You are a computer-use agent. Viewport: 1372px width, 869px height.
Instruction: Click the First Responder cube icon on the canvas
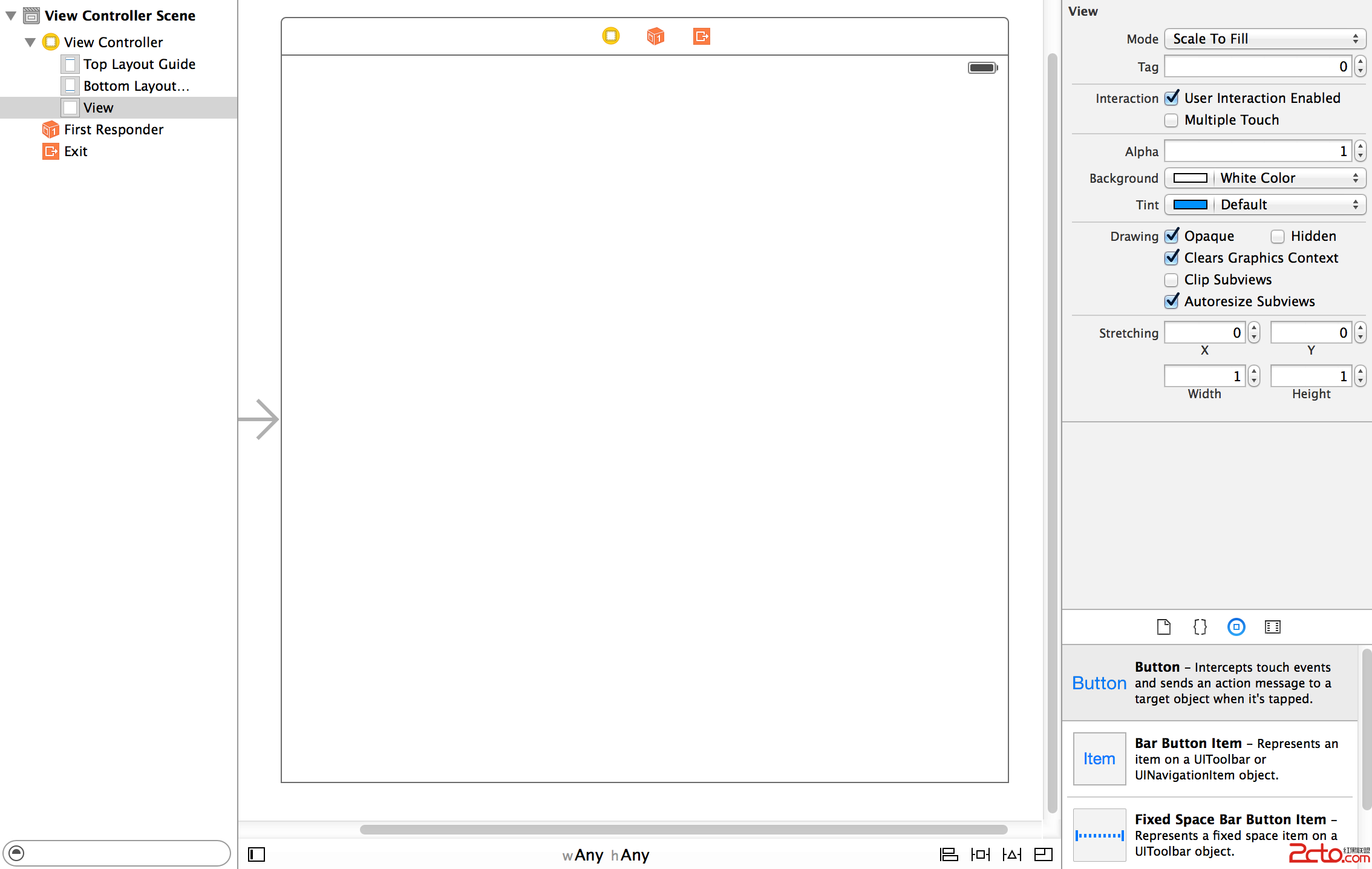coord(656,36)
